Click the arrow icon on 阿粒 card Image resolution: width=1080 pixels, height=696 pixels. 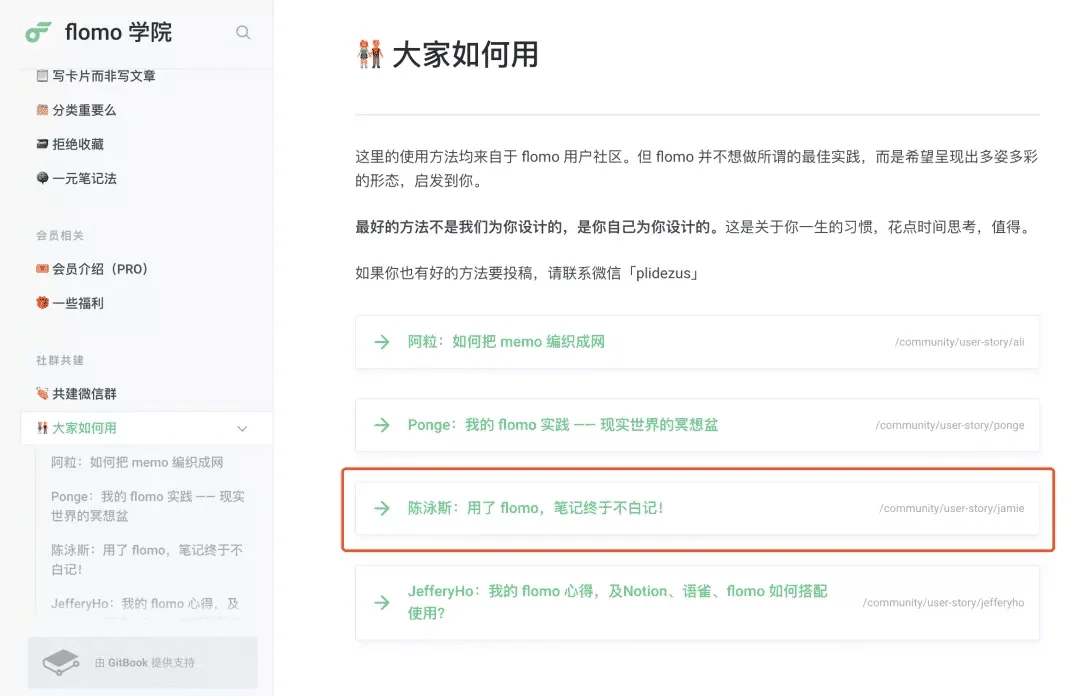(381, 342)
